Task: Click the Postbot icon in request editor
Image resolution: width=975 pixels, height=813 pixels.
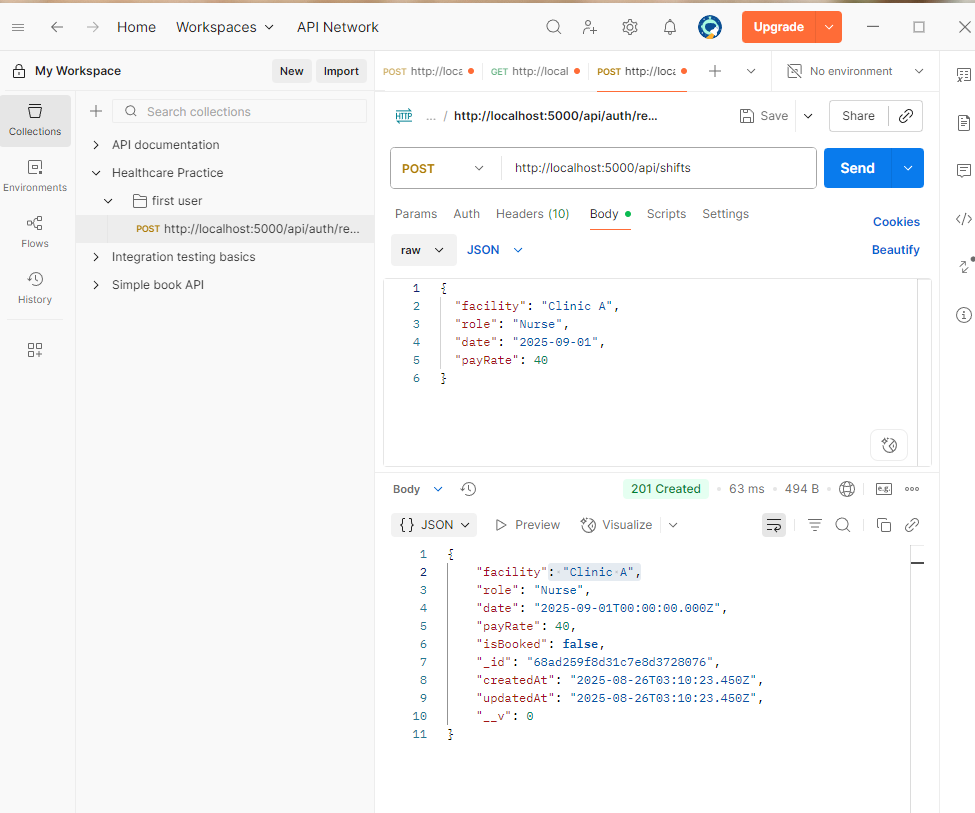Action: point(889,445)
